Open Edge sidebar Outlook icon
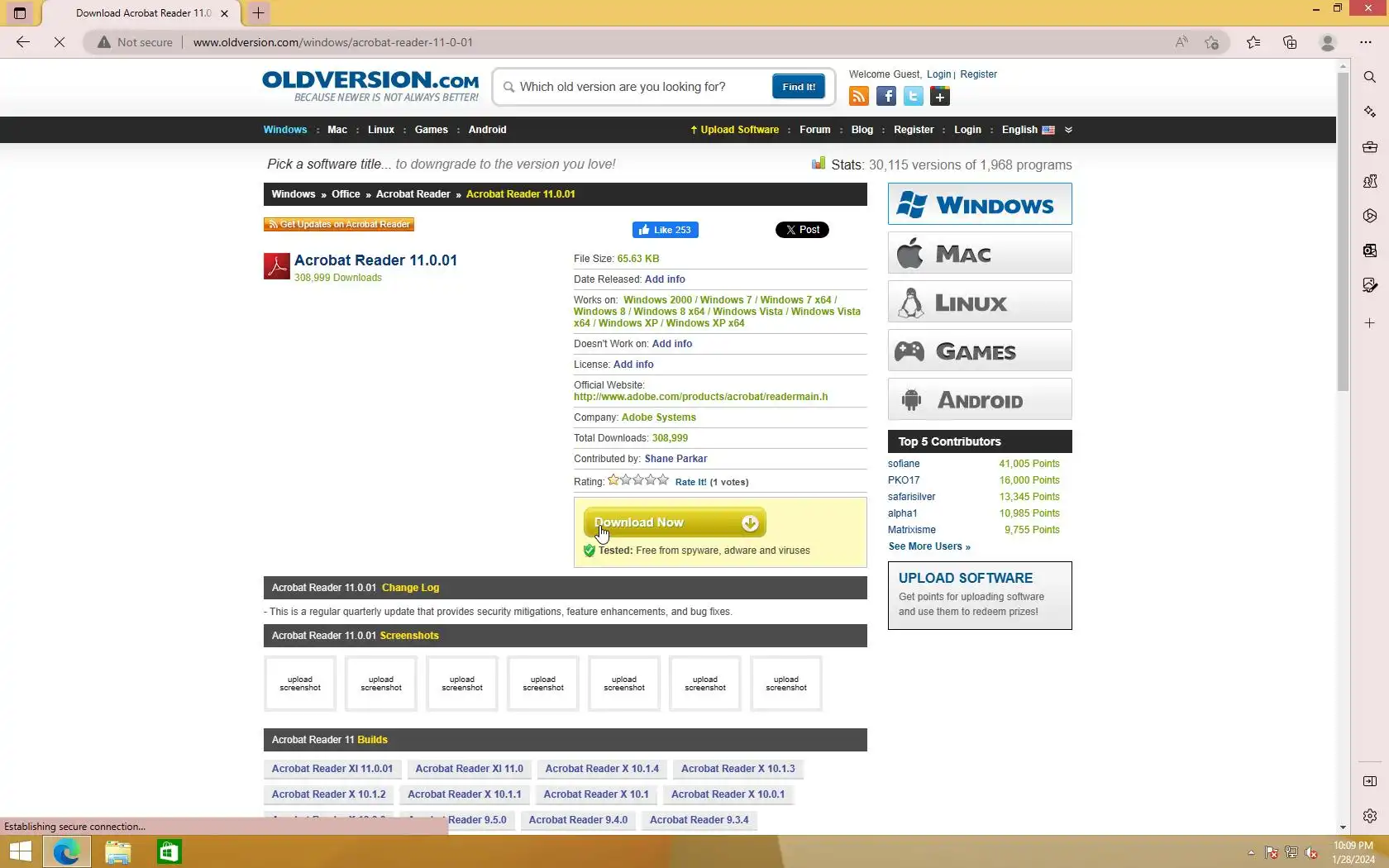 pos(1370,250)
